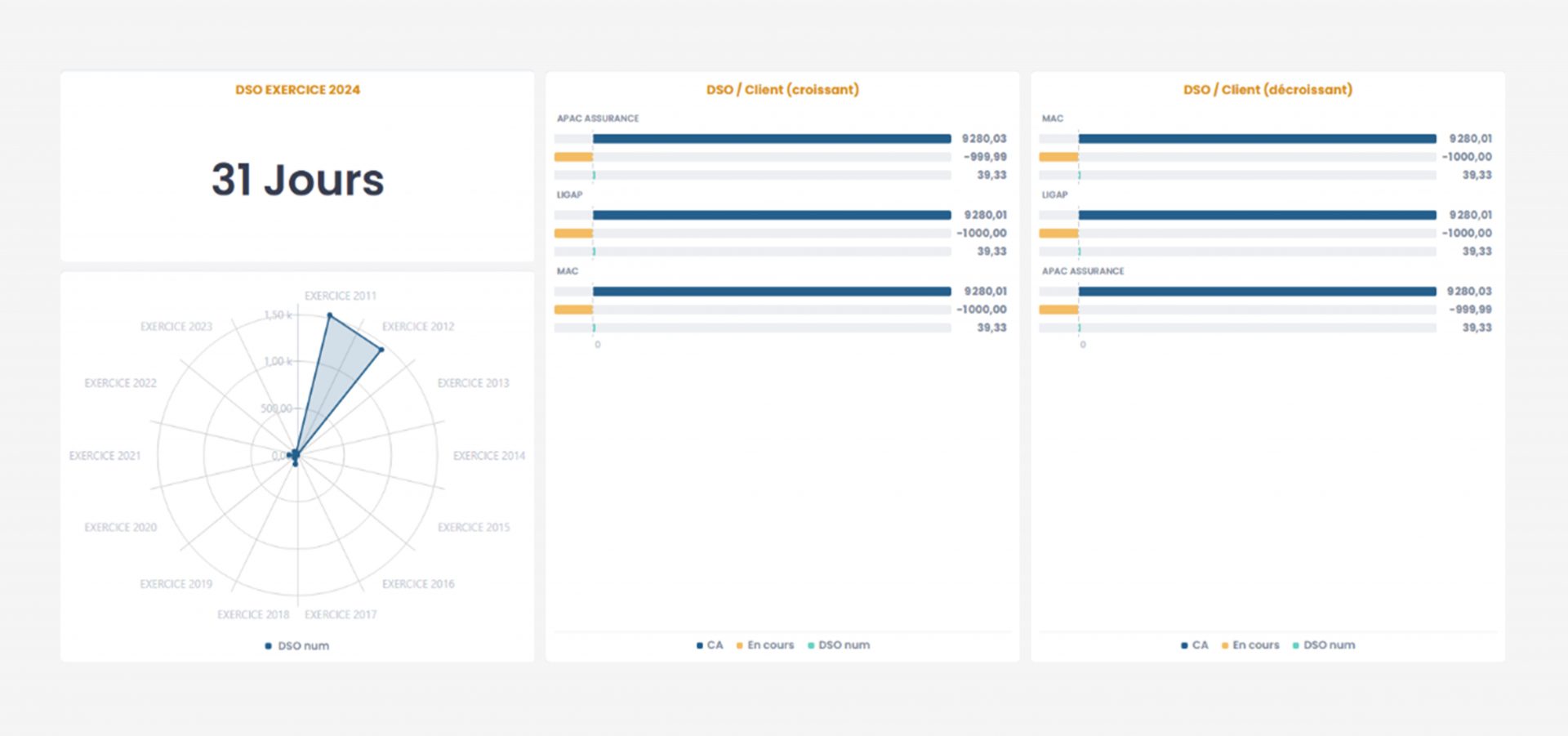
Task: Select the EXERCICE 2014 radar axis label
Action: (x=488, y=456)
